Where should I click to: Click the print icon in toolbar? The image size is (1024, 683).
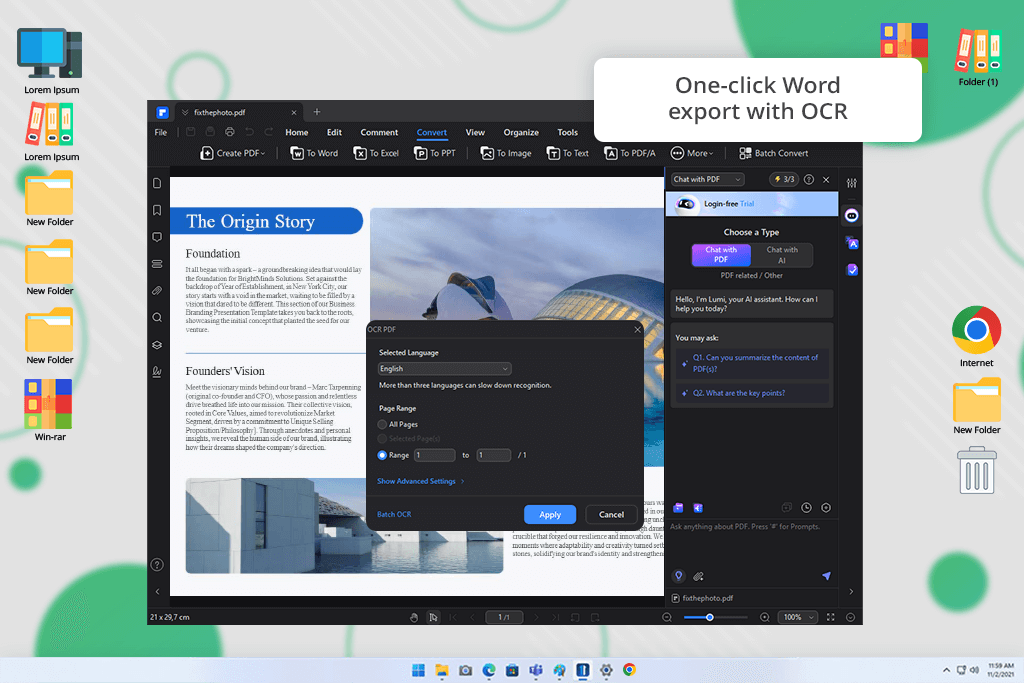click(x=230, y=132)
